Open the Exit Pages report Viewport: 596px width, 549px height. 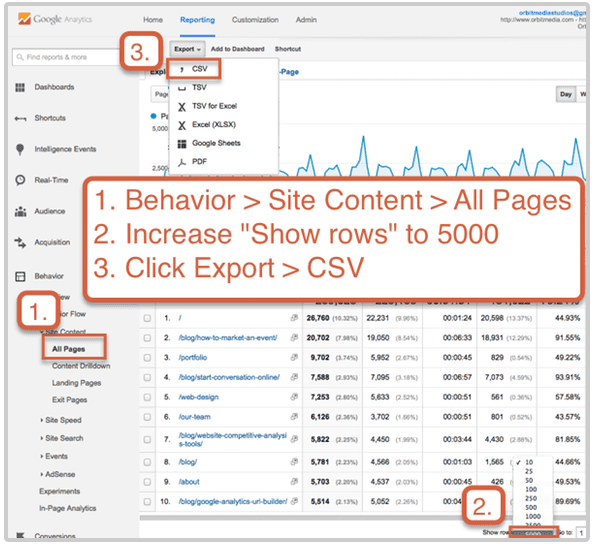[x=70, y=400]
